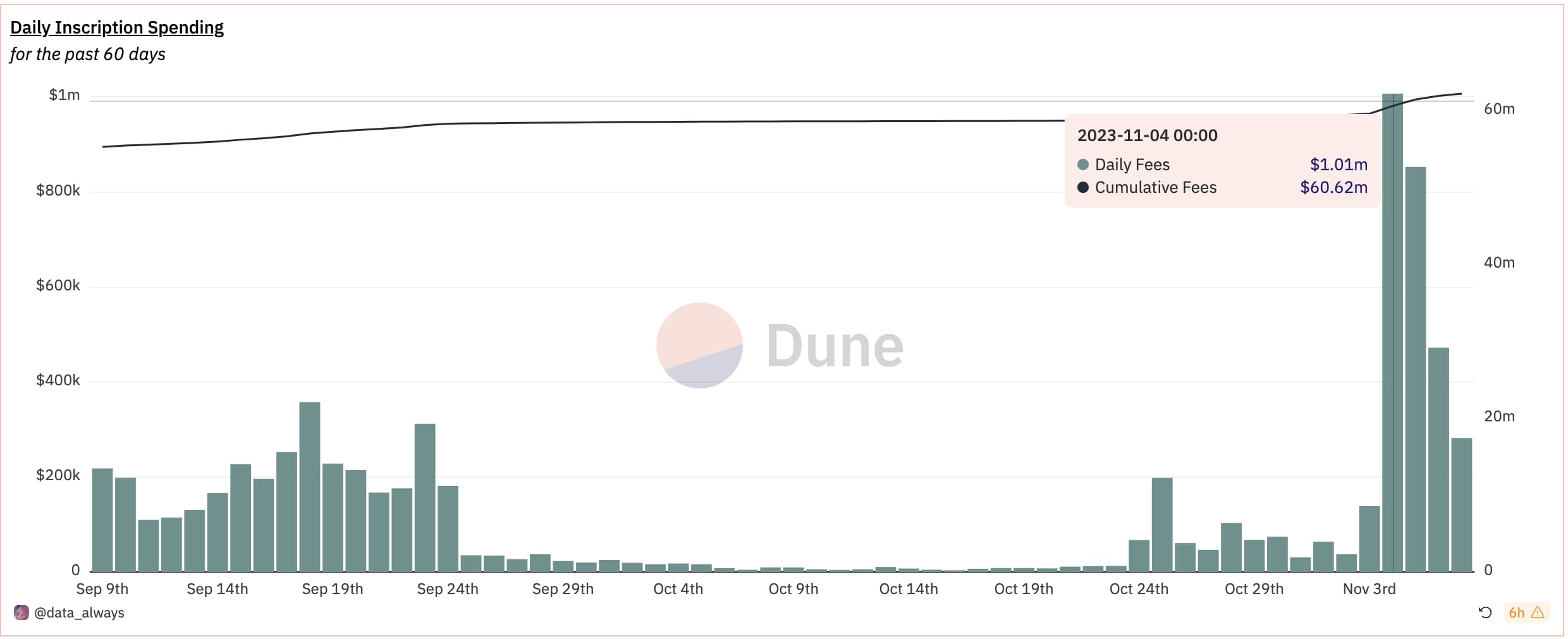The height and width of the screenshot is (639, 1568).
Task: Click the orange warning triangle icon
Action: [1538, 612]
